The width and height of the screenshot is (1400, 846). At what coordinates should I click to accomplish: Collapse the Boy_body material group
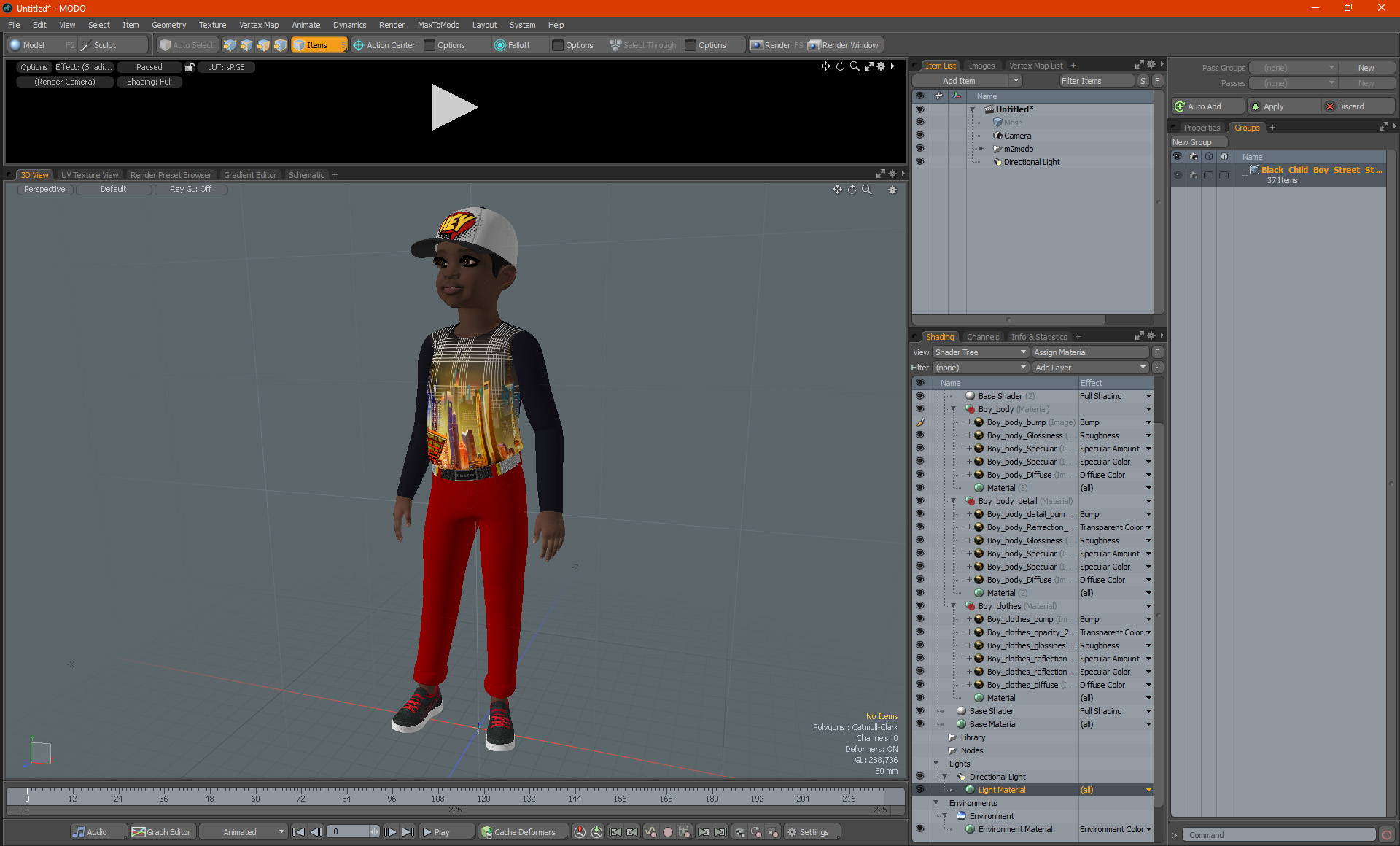(954, 409)
